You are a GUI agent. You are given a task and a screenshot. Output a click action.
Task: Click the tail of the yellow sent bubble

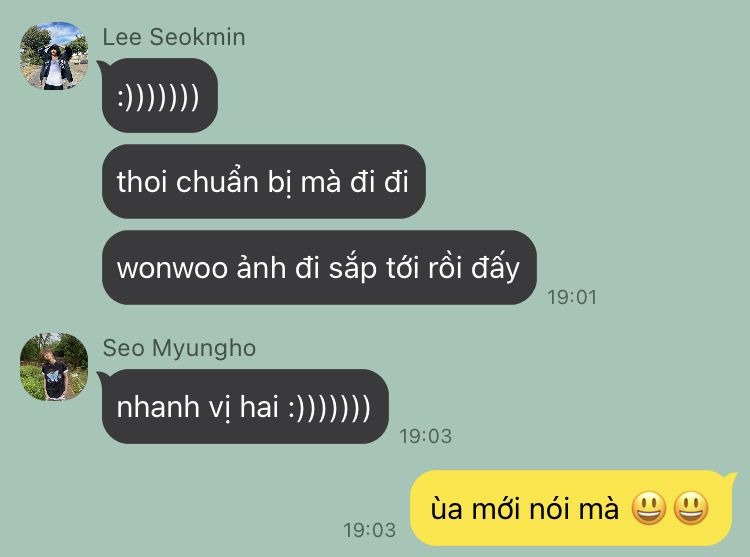[731, 477]
